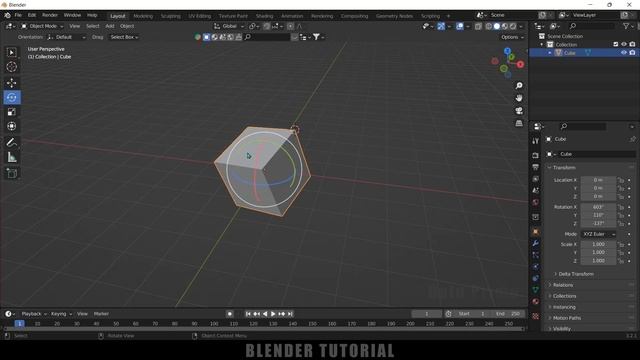Open the Object Data properties tab
Screen dimensions: 640x360
pos(536,290)
